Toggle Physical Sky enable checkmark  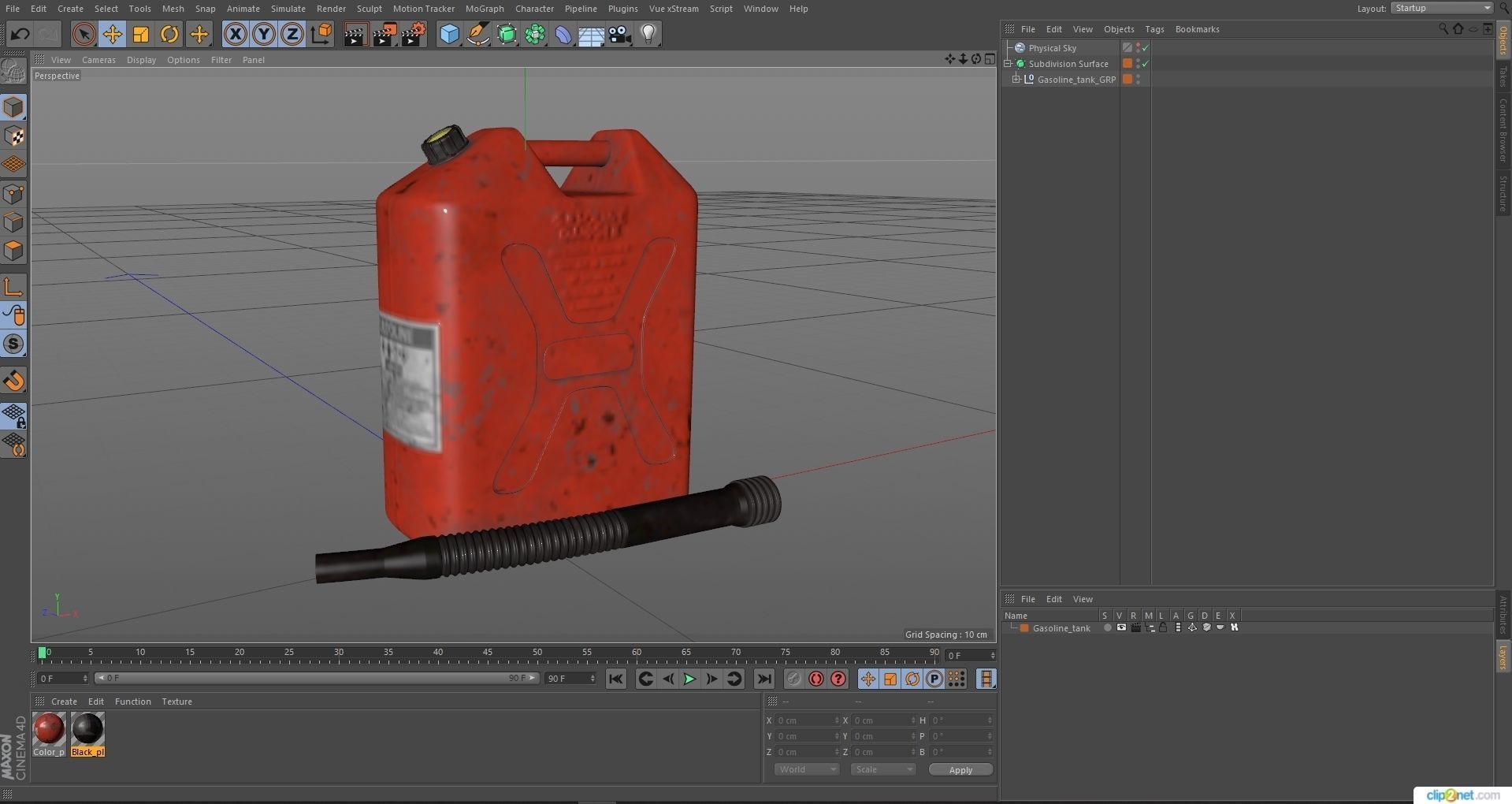[1146, 48]
